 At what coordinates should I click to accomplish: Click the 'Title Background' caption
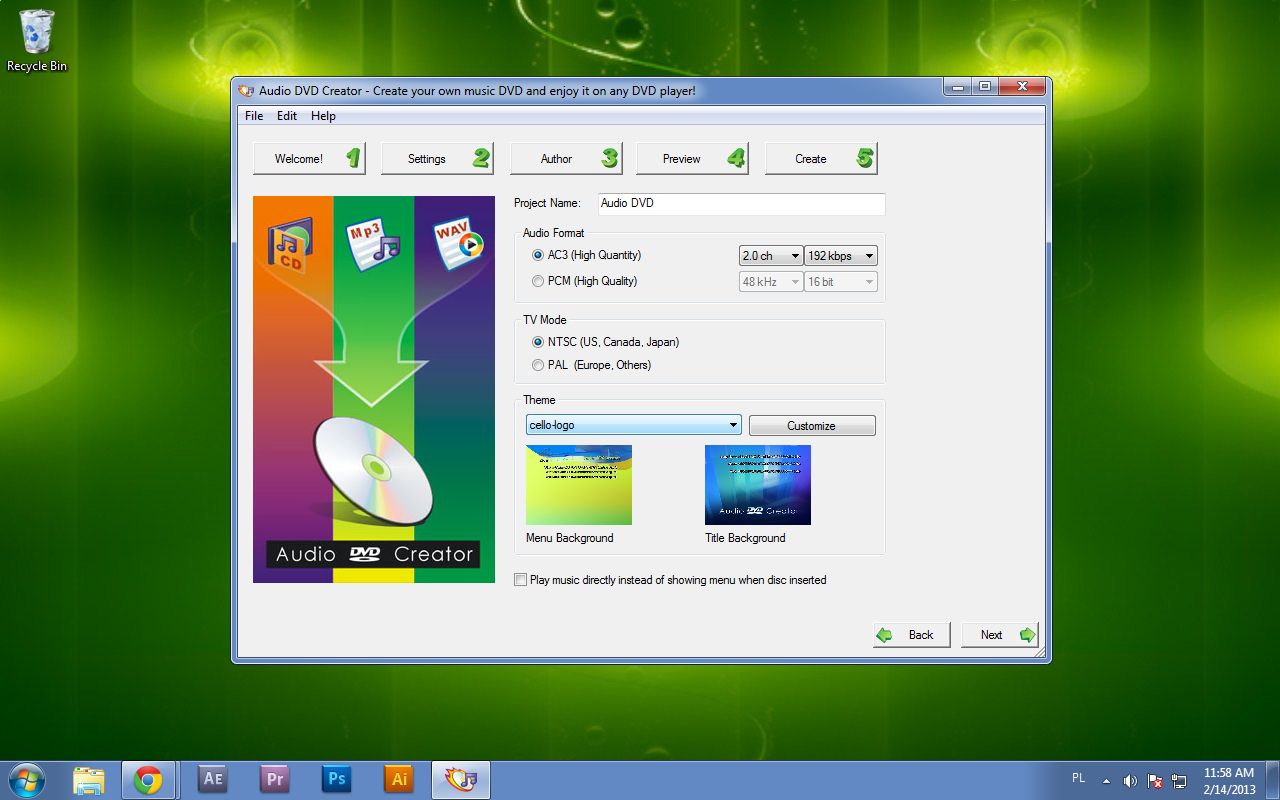(x=745, y=538)
